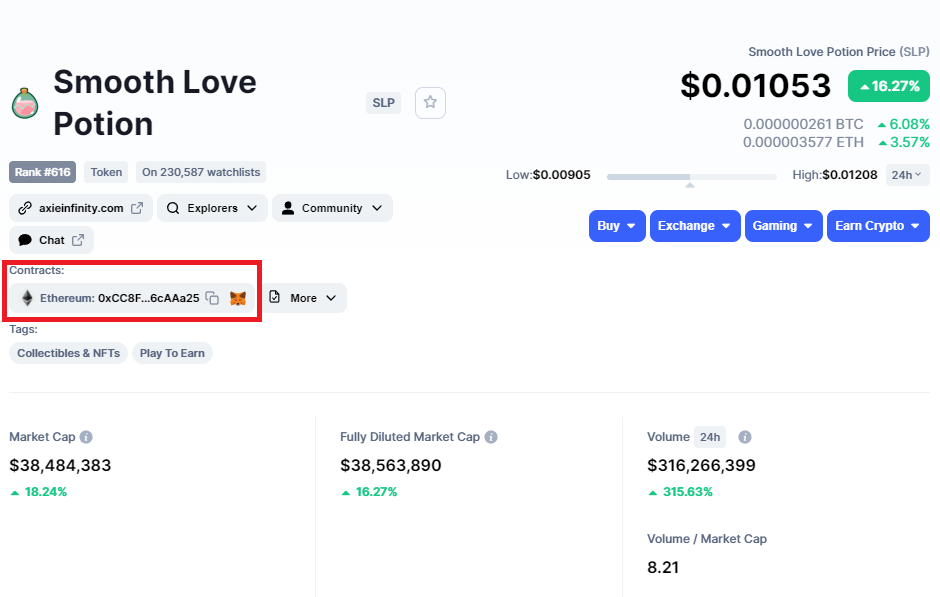Click the document icon beside More
Image resolution: width=940 pixels, height=597 pixels.
(275, 297)
